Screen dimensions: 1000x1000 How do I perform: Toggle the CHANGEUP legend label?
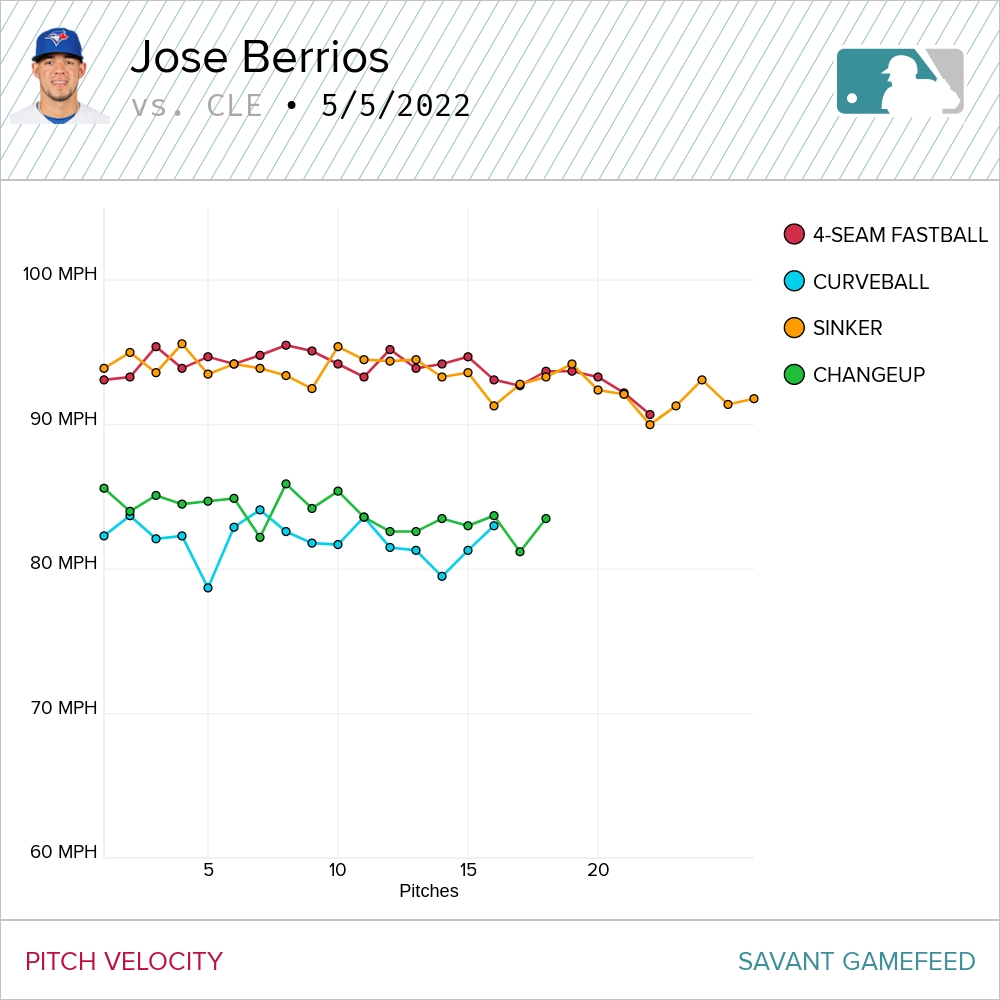[869, 375]
